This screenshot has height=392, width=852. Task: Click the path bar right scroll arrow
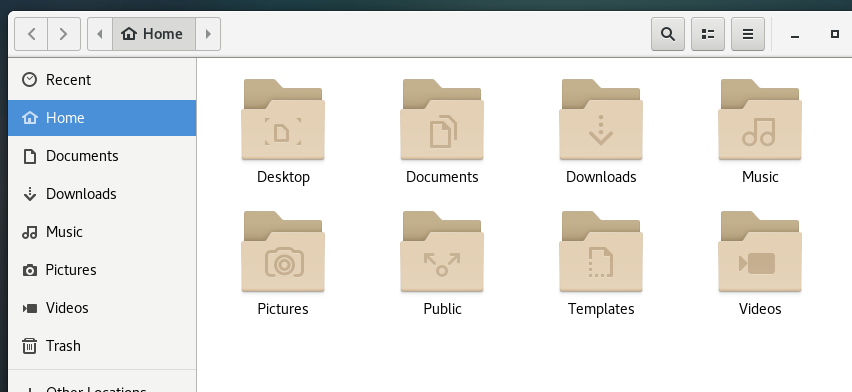208,34
